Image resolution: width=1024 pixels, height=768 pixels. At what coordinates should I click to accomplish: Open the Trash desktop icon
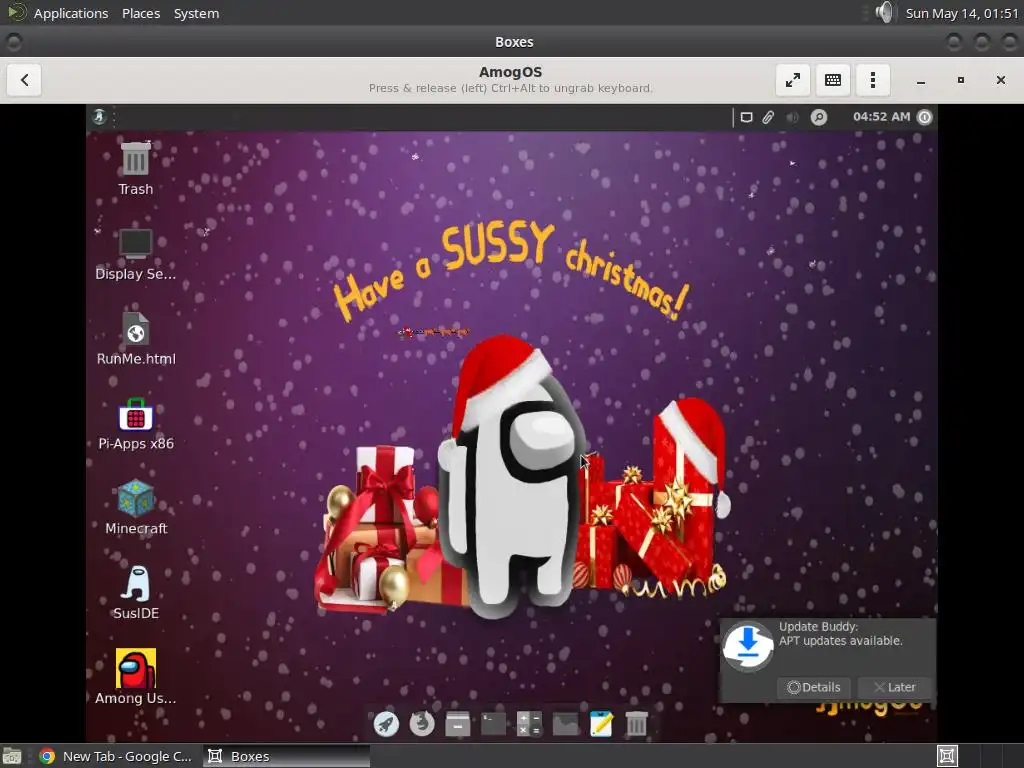135,168
